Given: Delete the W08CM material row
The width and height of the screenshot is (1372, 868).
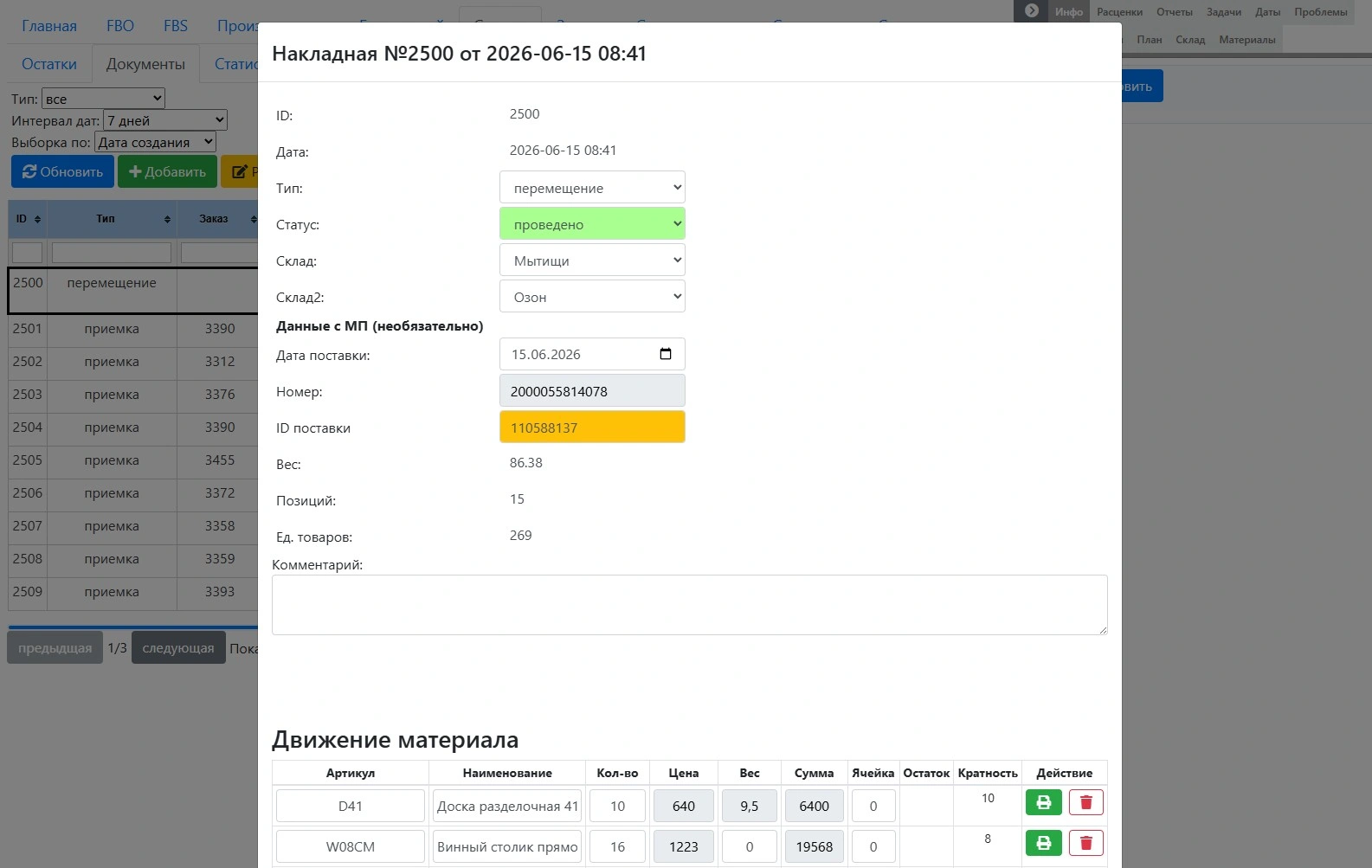Looking at the screenshot, I should point(1085,843).
